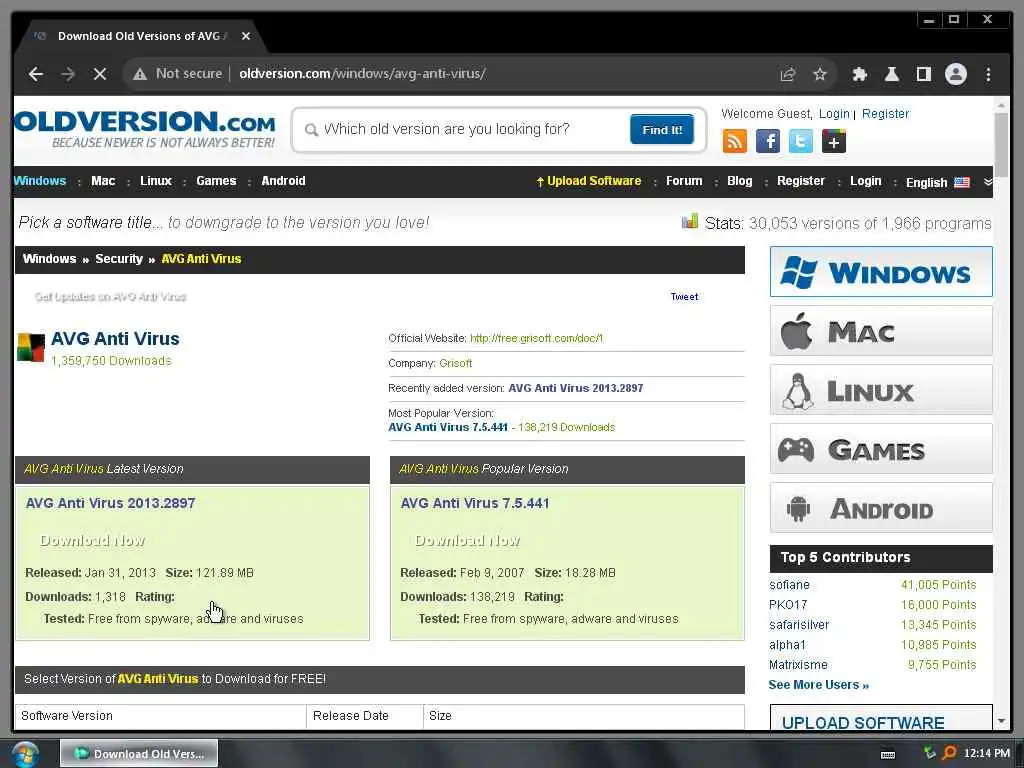Open the Extensions puzzle icon

point(859,74)
